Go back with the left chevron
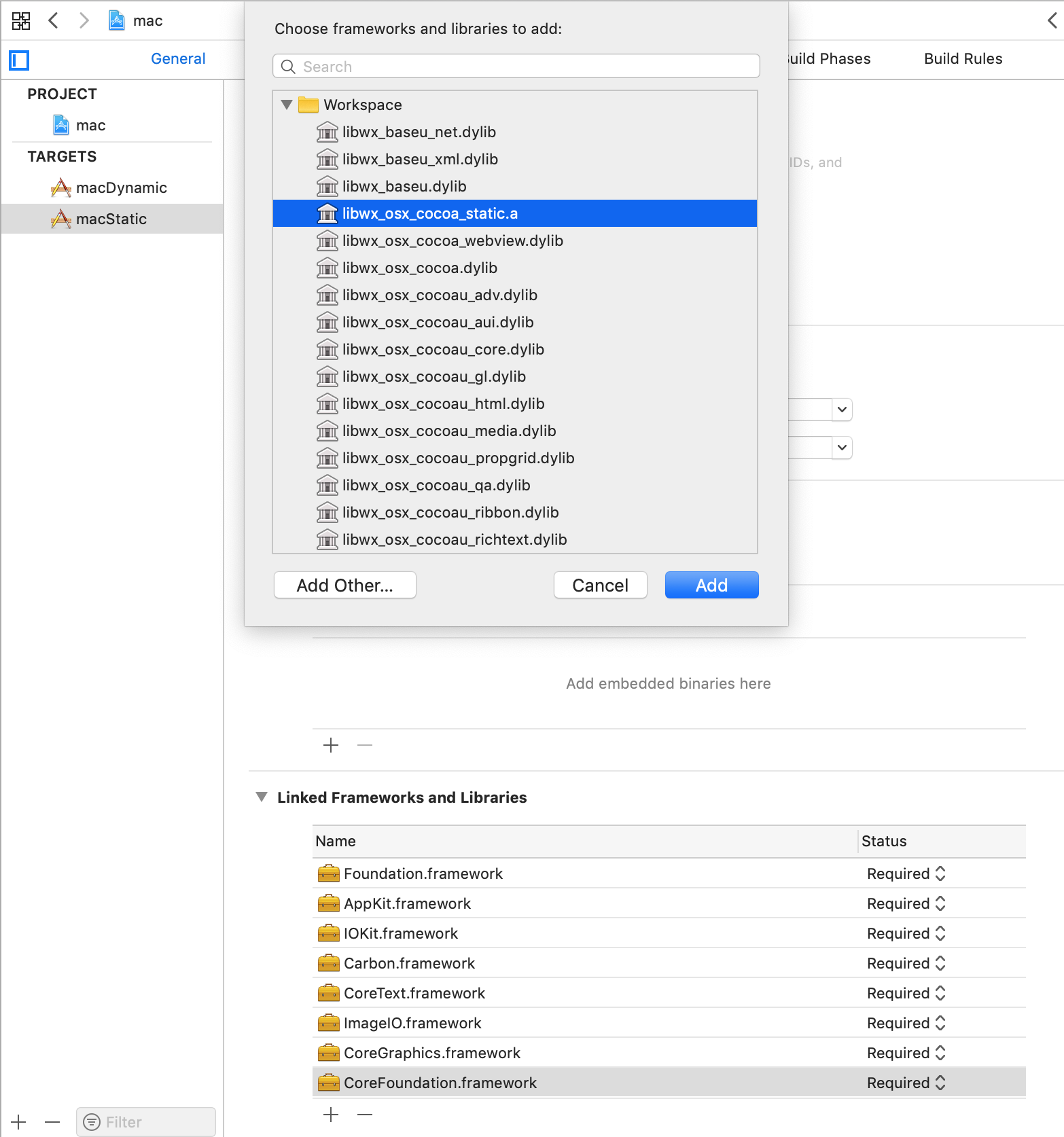The width and height of the screenshot is (1064, 1137). click(53, 20)
